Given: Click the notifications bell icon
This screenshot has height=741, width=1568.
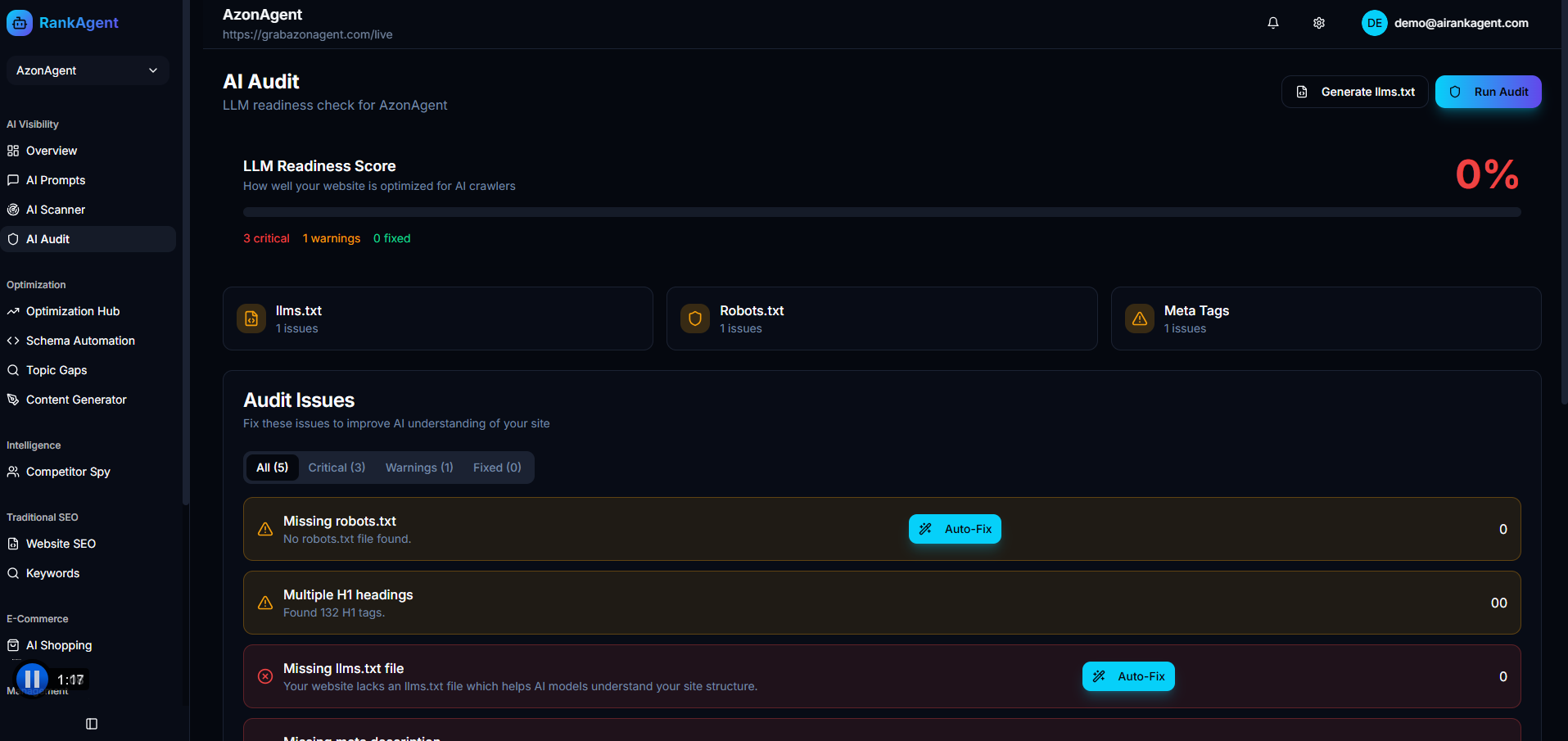Looking at the screenshot, I should 1272,23.
